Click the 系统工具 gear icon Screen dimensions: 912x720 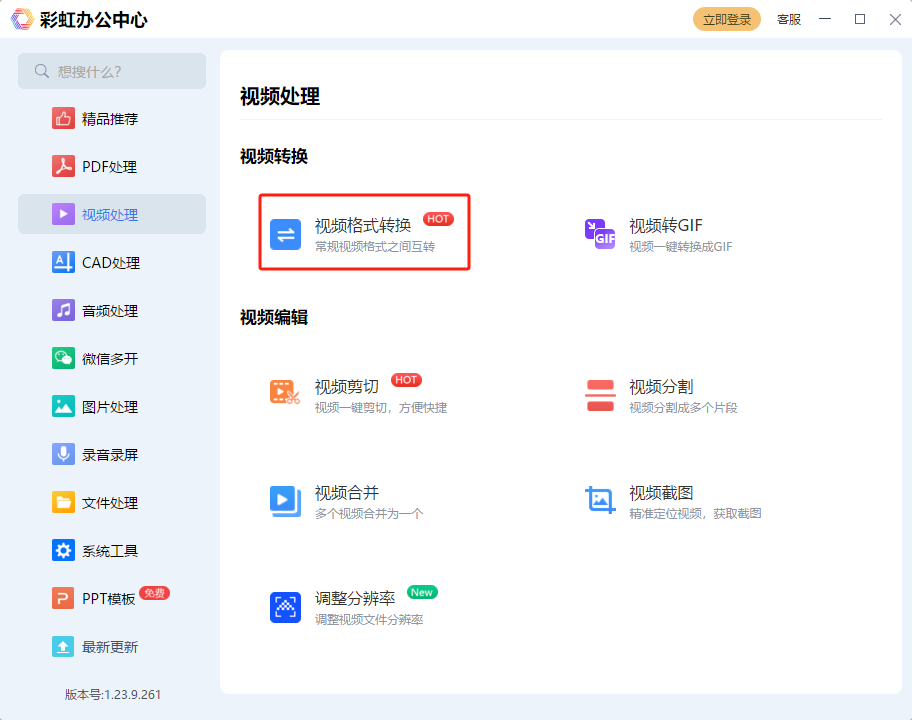63,550
